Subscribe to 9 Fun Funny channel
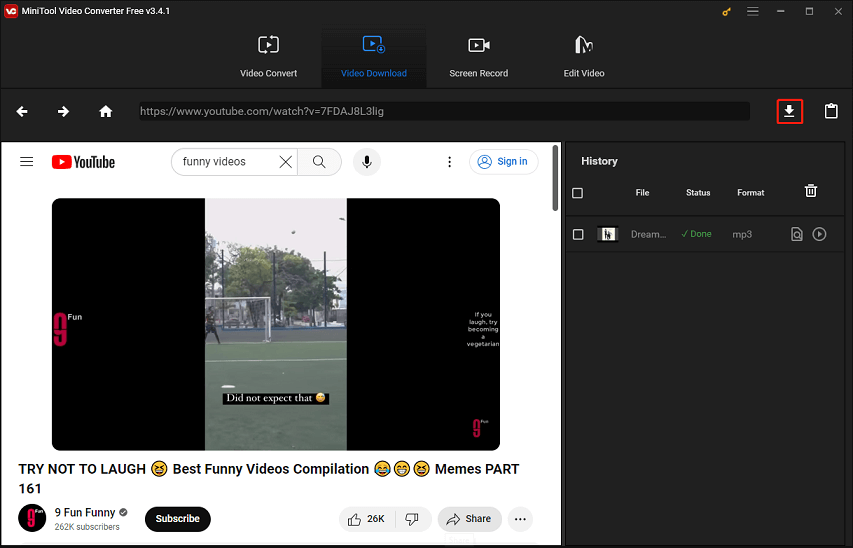Image resolution: width=853 pixels, height=548 pixels. (177, 519)
